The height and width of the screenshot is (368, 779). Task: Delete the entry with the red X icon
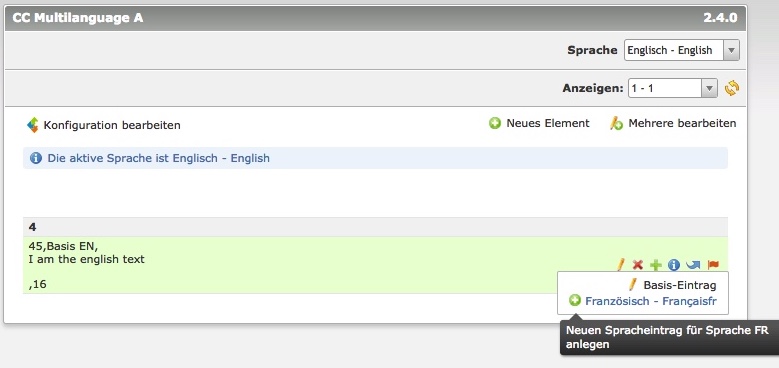click(637, 265)
